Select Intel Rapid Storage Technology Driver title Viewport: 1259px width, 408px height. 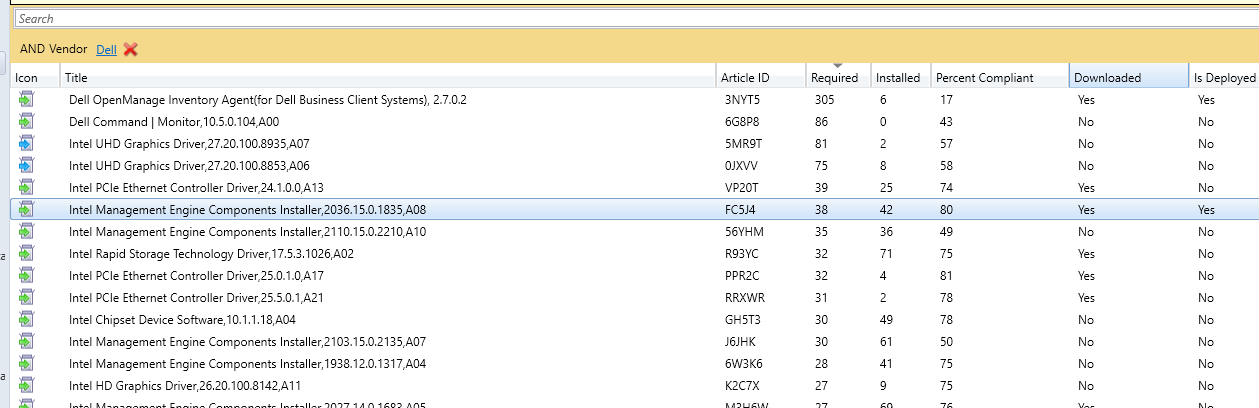point(211,254)
